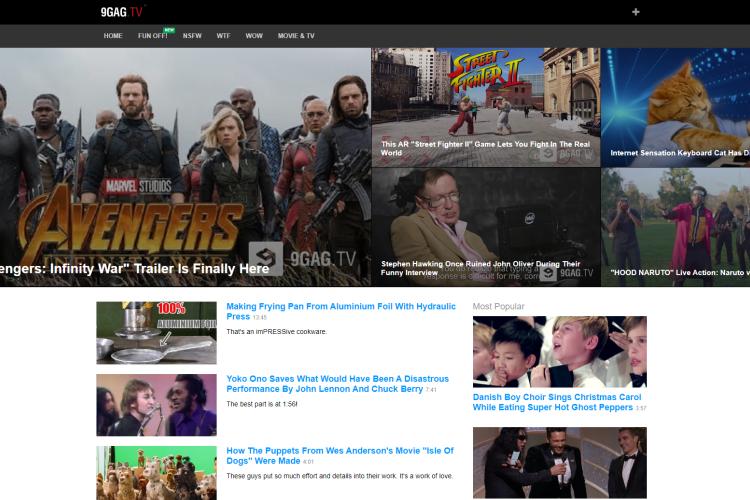Click the 9GAG.TV logo
Screen dimensions: 750x500
point(121,11)
